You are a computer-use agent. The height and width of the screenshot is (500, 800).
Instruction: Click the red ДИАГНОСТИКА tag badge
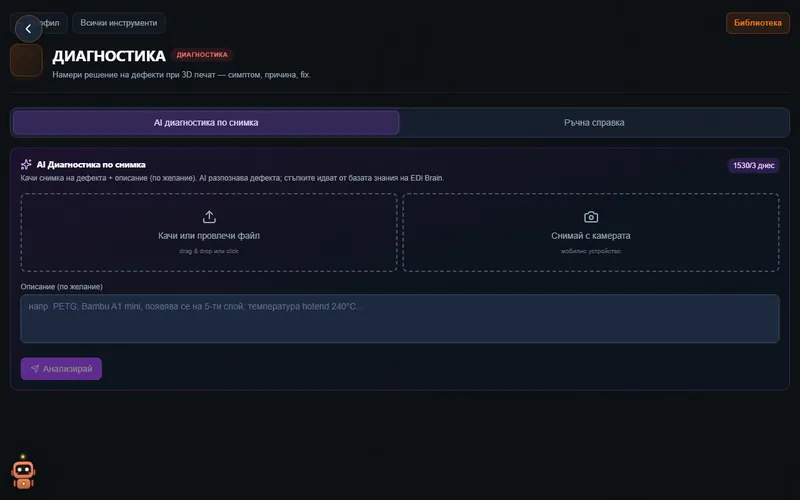pyautogui.click(x=202, y=55)
